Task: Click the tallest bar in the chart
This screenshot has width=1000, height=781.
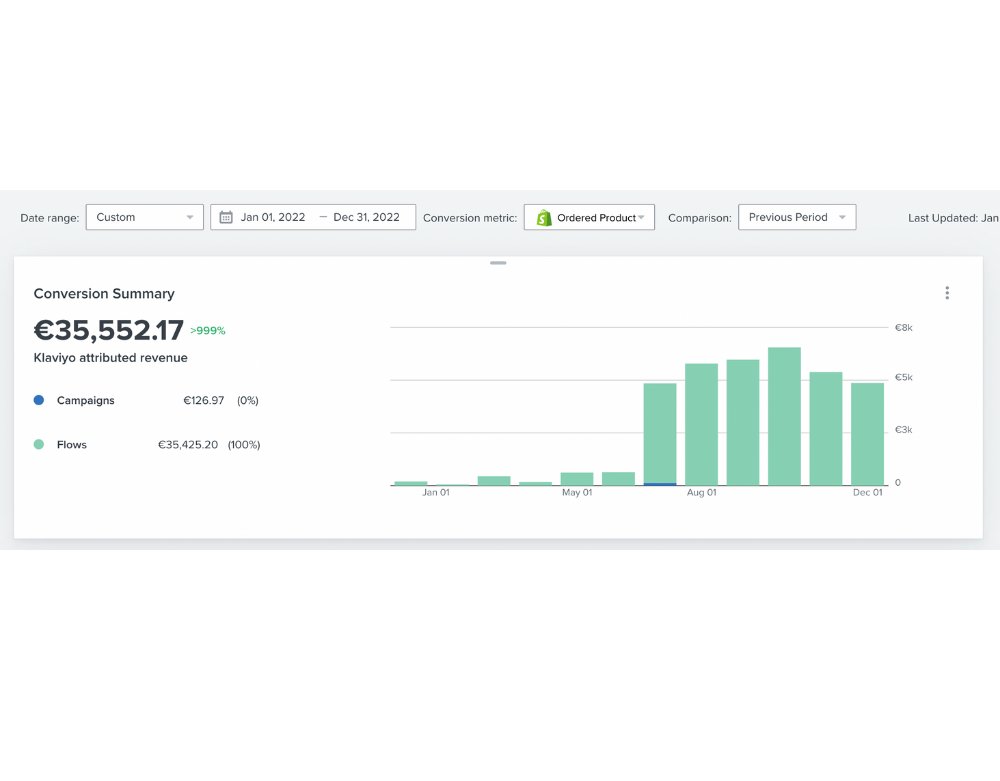Action: (x=784, y=416)
